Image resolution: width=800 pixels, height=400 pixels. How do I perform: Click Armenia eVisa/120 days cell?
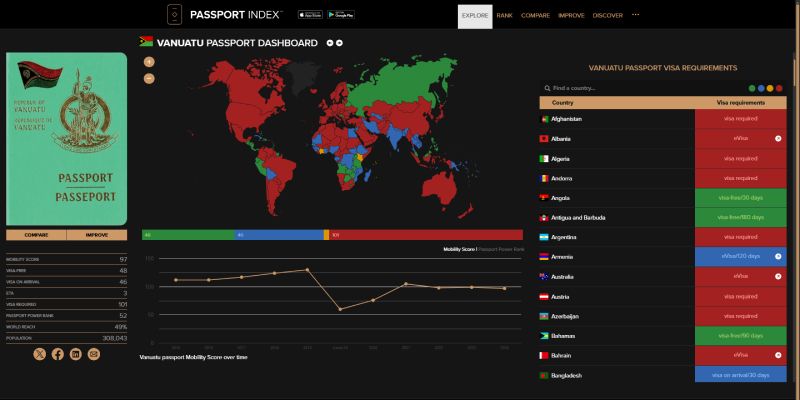click(x=741, y=257)
